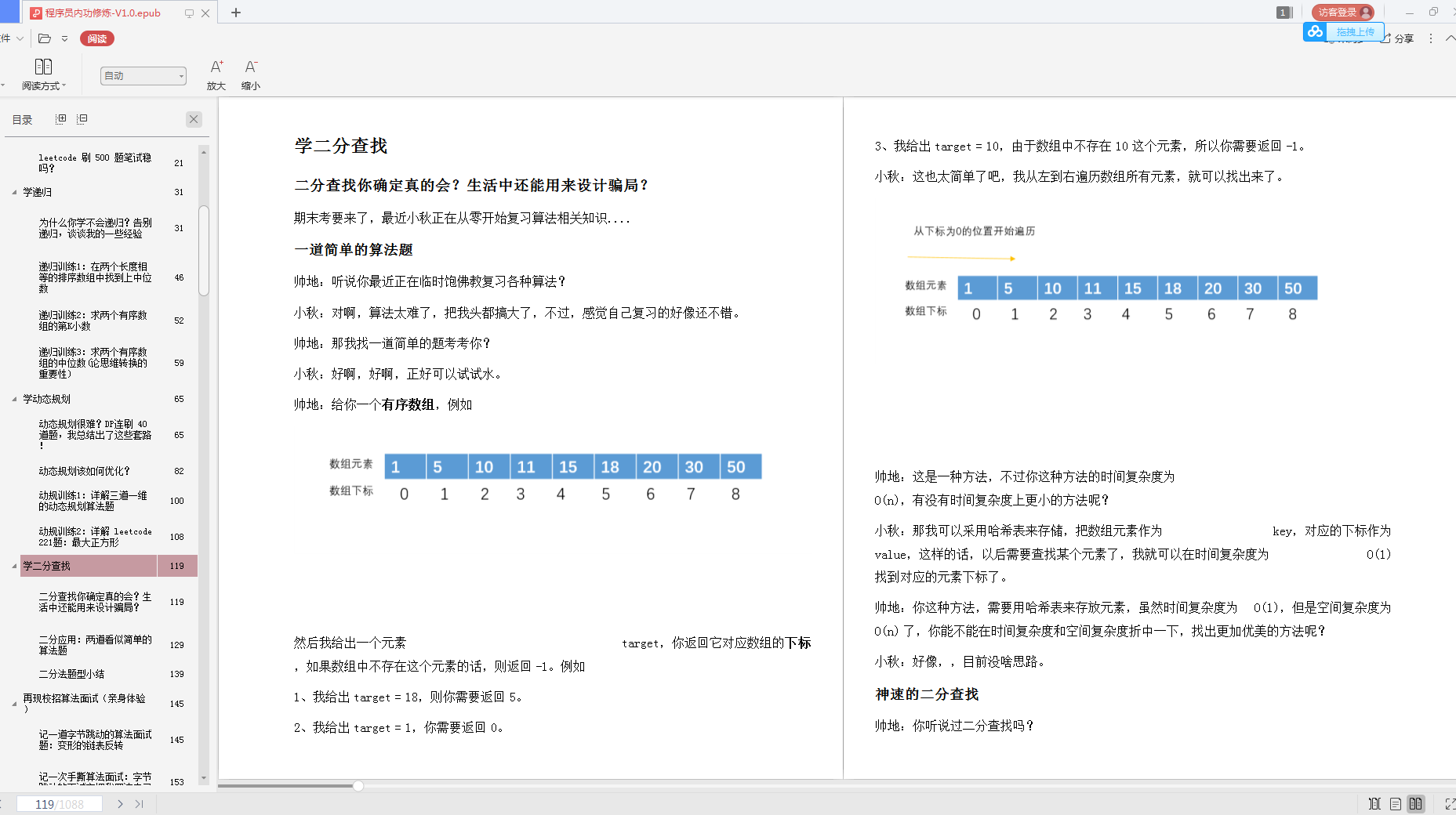The width and height of the screenshot is (1456, 815).
Task: Open outline entry 动态规划很难？DP连刷40道题
Action: tap(95, 435)
